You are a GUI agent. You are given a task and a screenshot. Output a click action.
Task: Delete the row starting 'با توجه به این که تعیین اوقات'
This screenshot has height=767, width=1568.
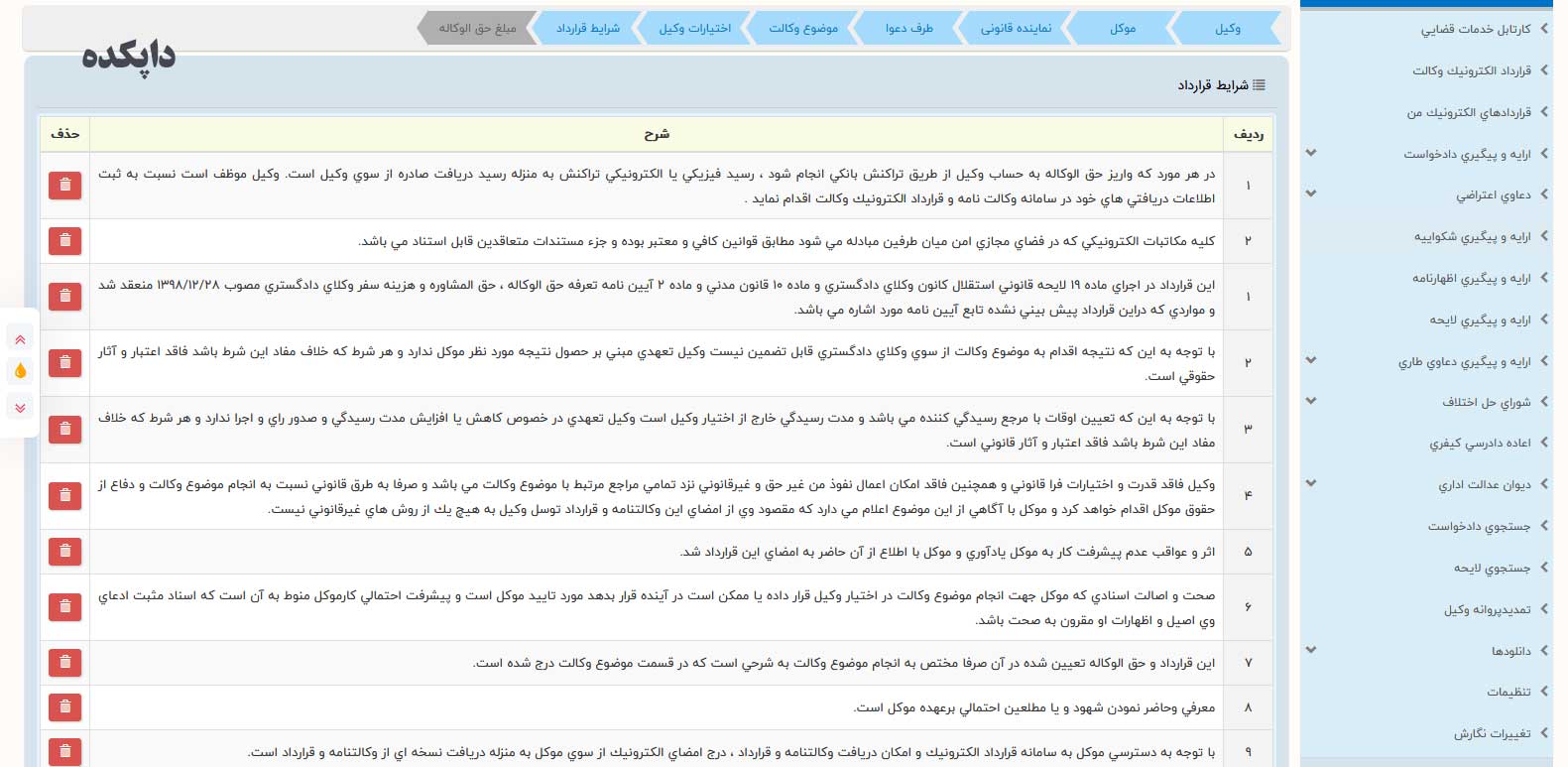pyautogui.click(x=64, y=429)
